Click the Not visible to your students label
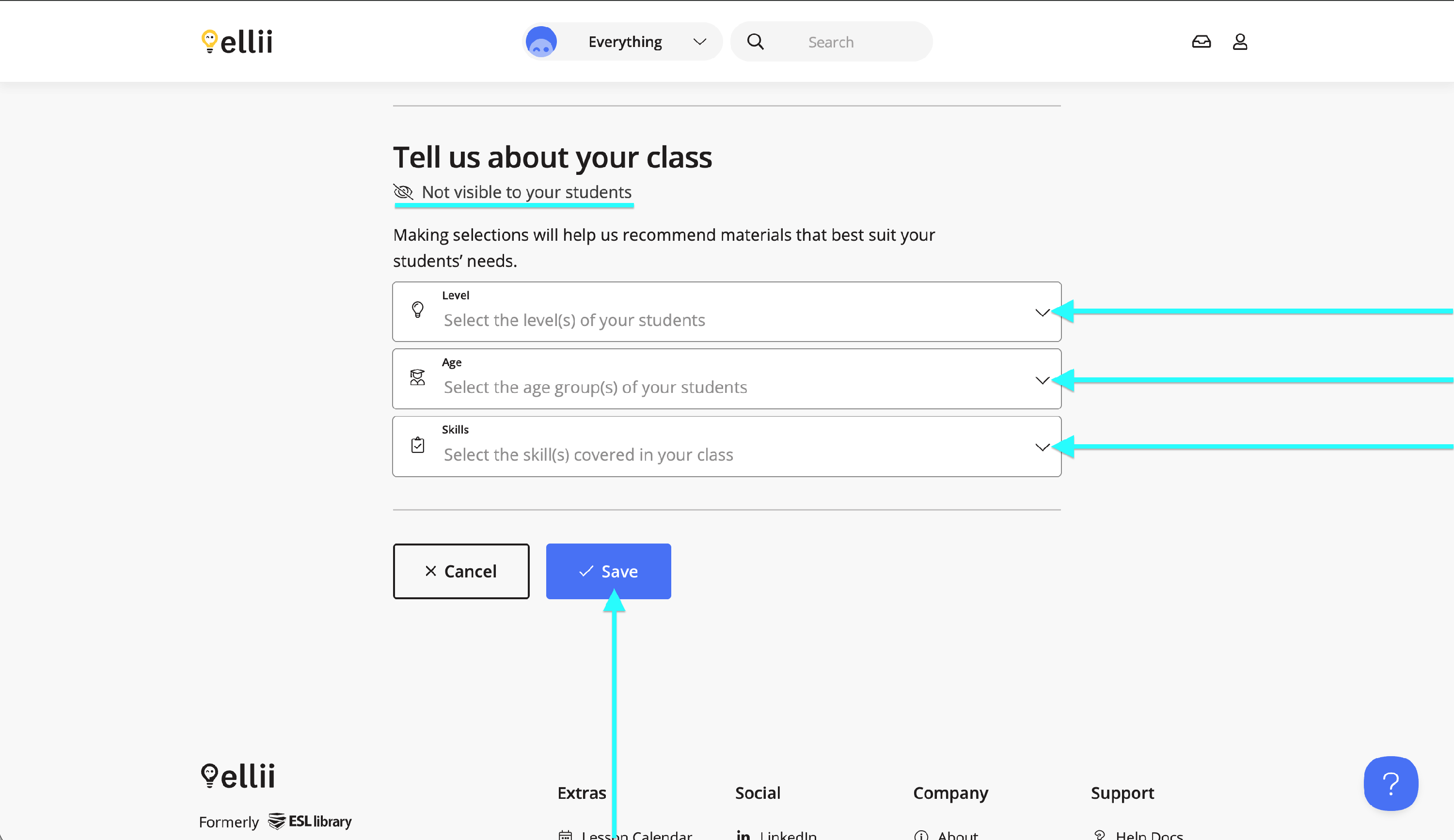Image resolution: width=1454 pixels, height=840 pixels. (x=526, y=191)
